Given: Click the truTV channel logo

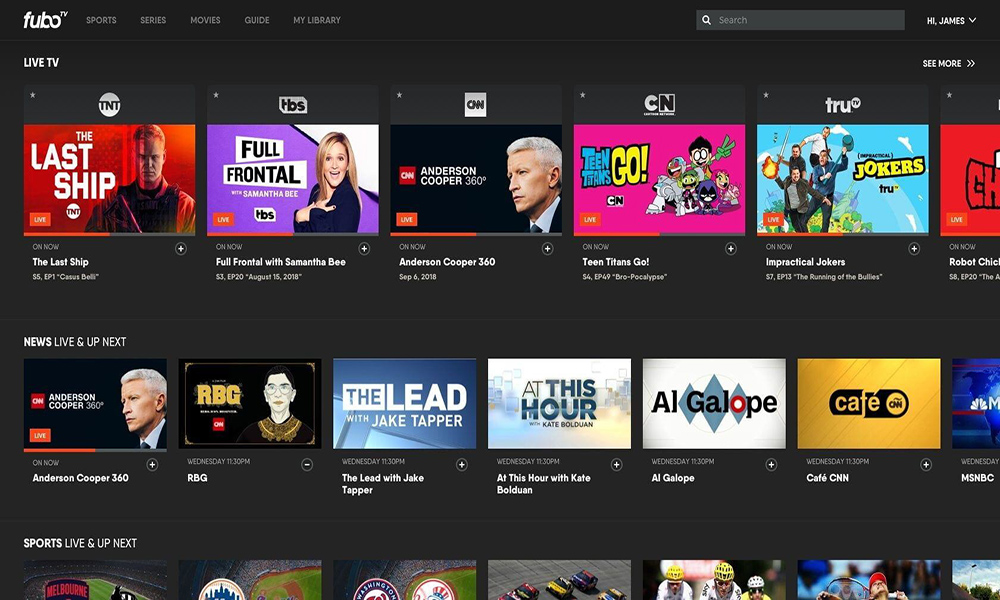Looking at the screenshot, I should coord(842,105).
